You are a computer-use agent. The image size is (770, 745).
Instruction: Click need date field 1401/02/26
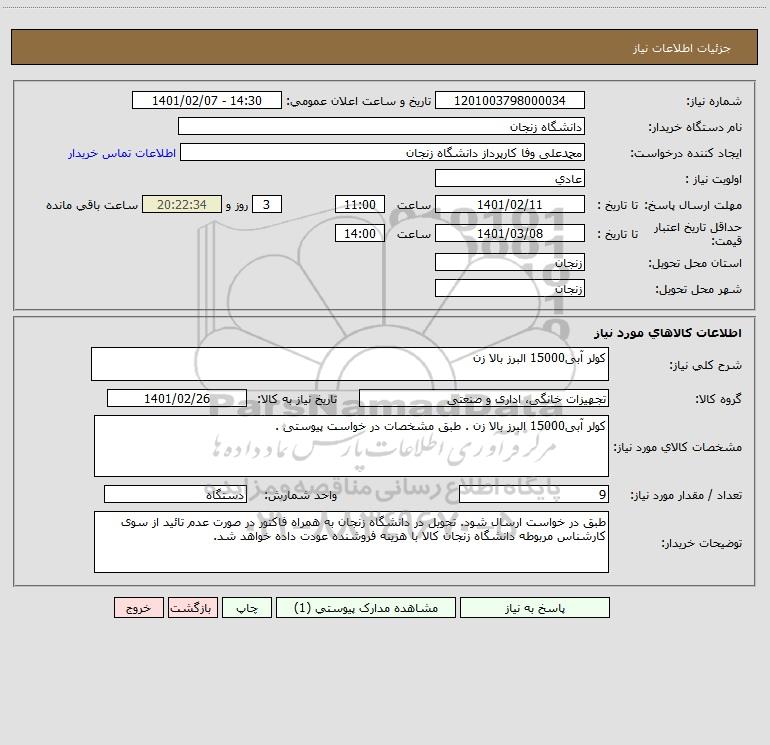tap(177, 398)
